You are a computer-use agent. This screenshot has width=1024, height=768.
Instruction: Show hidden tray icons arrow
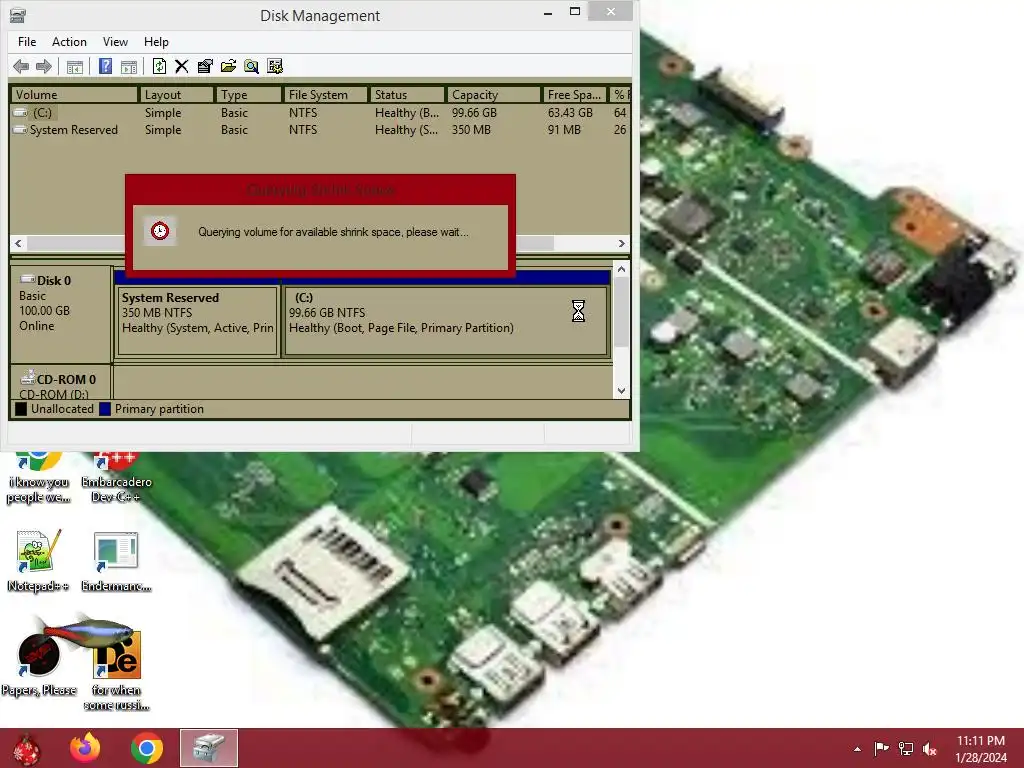857,749
